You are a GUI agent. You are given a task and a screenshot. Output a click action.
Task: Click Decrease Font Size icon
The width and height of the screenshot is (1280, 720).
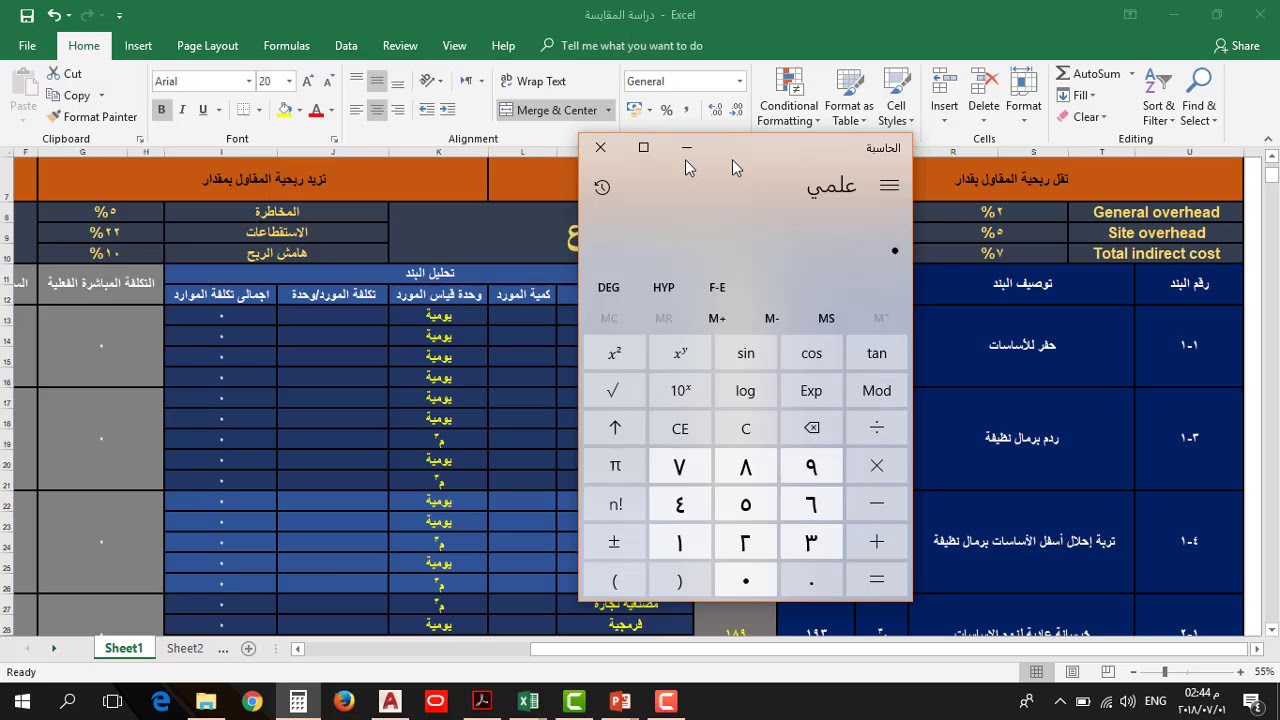pos(329,81)
